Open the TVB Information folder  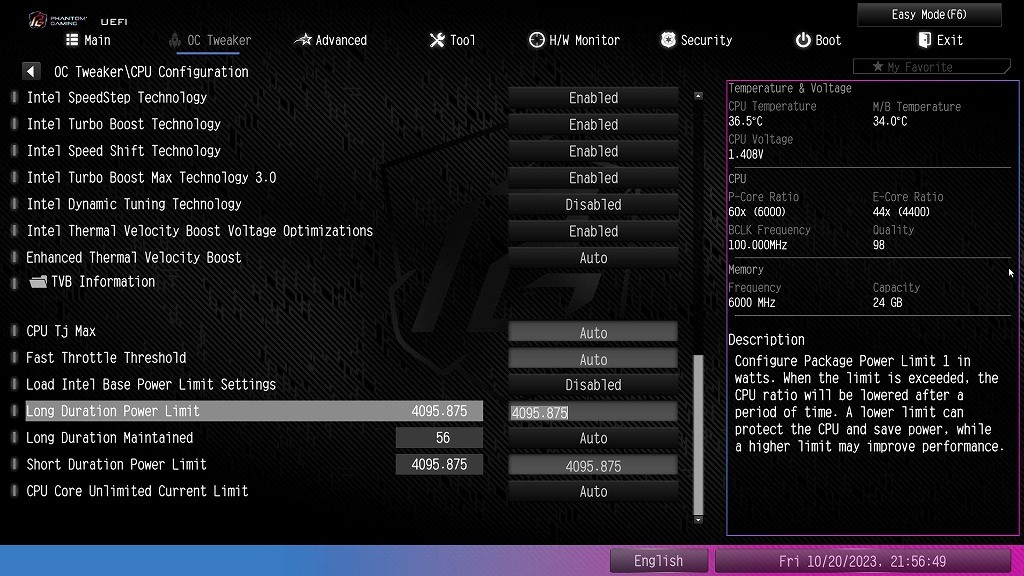click(x=92, y=282)
